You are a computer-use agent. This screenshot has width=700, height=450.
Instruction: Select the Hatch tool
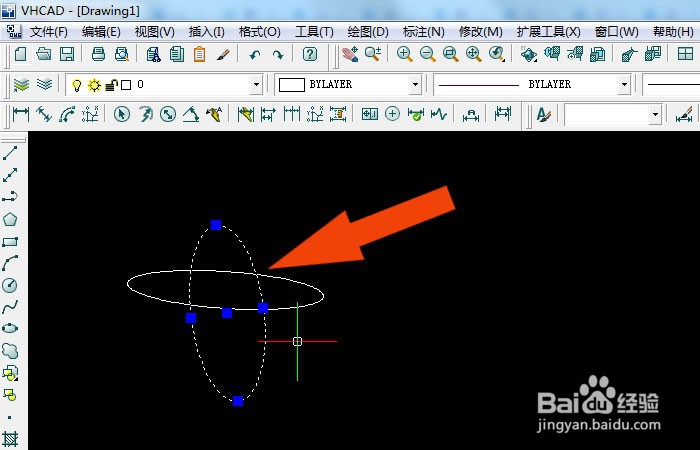point(10,438)
